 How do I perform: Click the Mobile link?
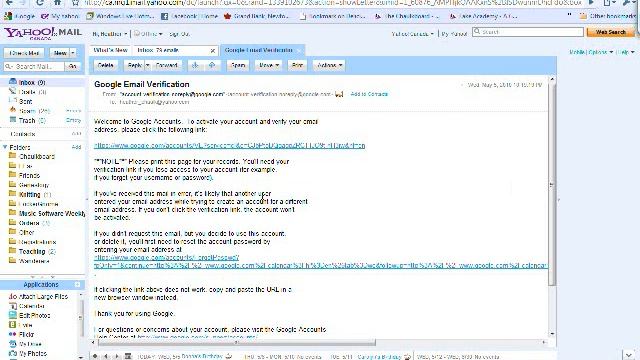pyautogui.click(x=577, y=52)
